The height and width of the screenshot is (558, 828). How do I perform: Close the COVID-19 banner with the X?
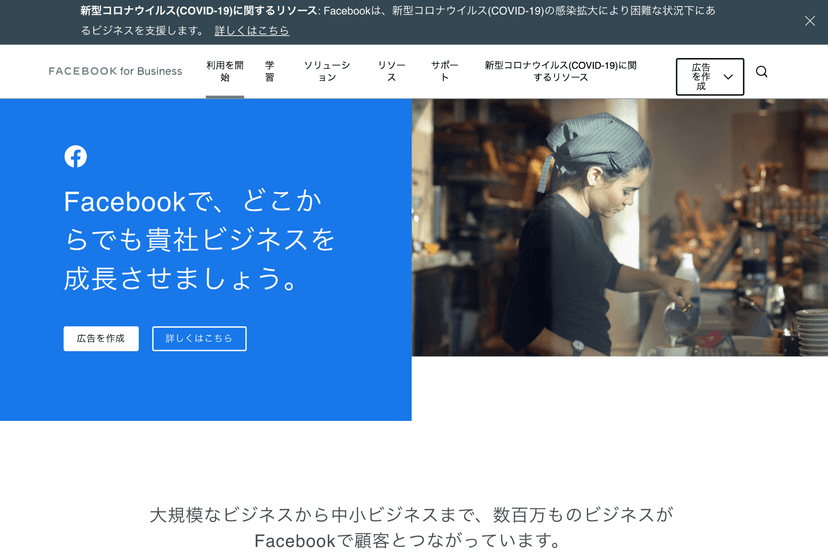coord(810,21)
